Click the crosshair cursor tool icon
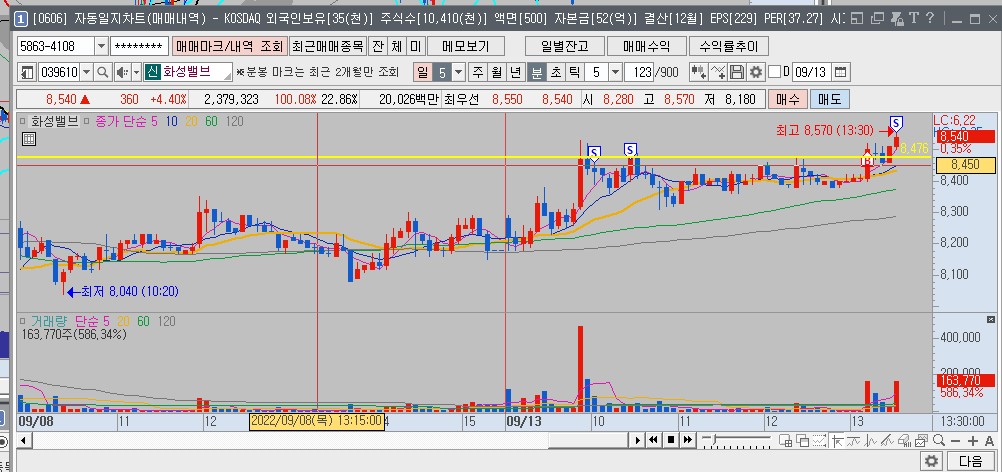The width and height of the screenshot is (1002, 472). [838, 440]
